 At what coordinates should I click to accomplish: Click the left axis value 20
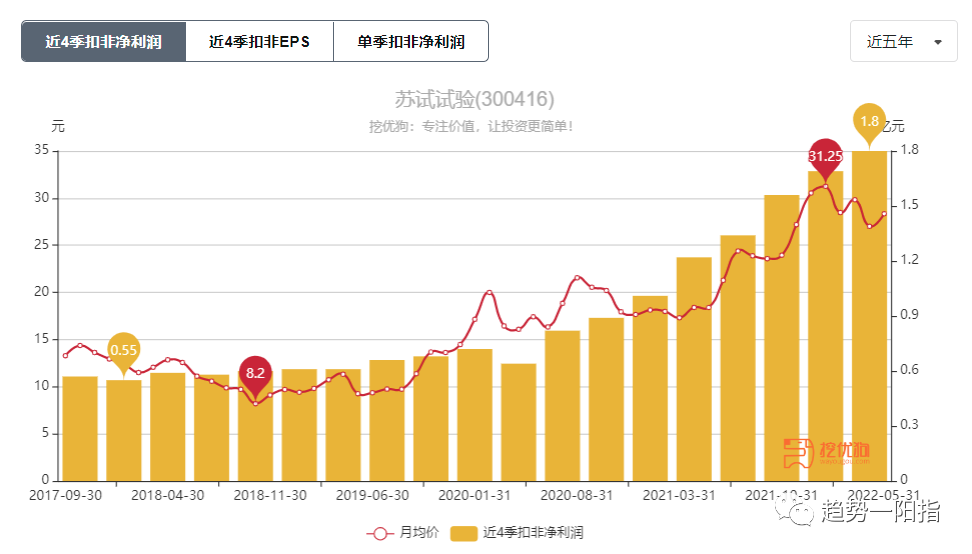[x=42, y=292]
